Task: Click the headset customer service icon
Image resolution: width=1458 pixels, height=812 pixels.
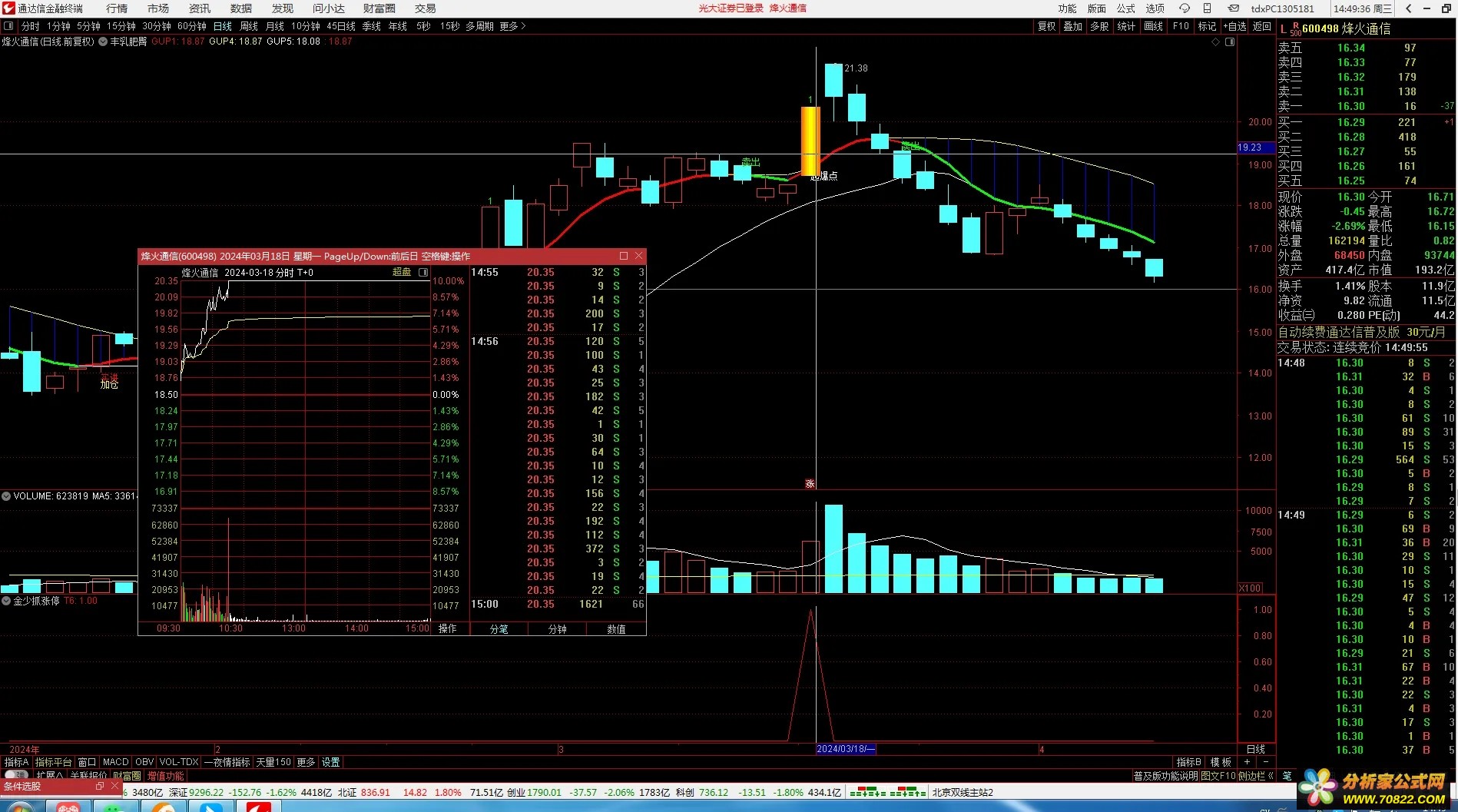Action: [x=1185, y=8]
